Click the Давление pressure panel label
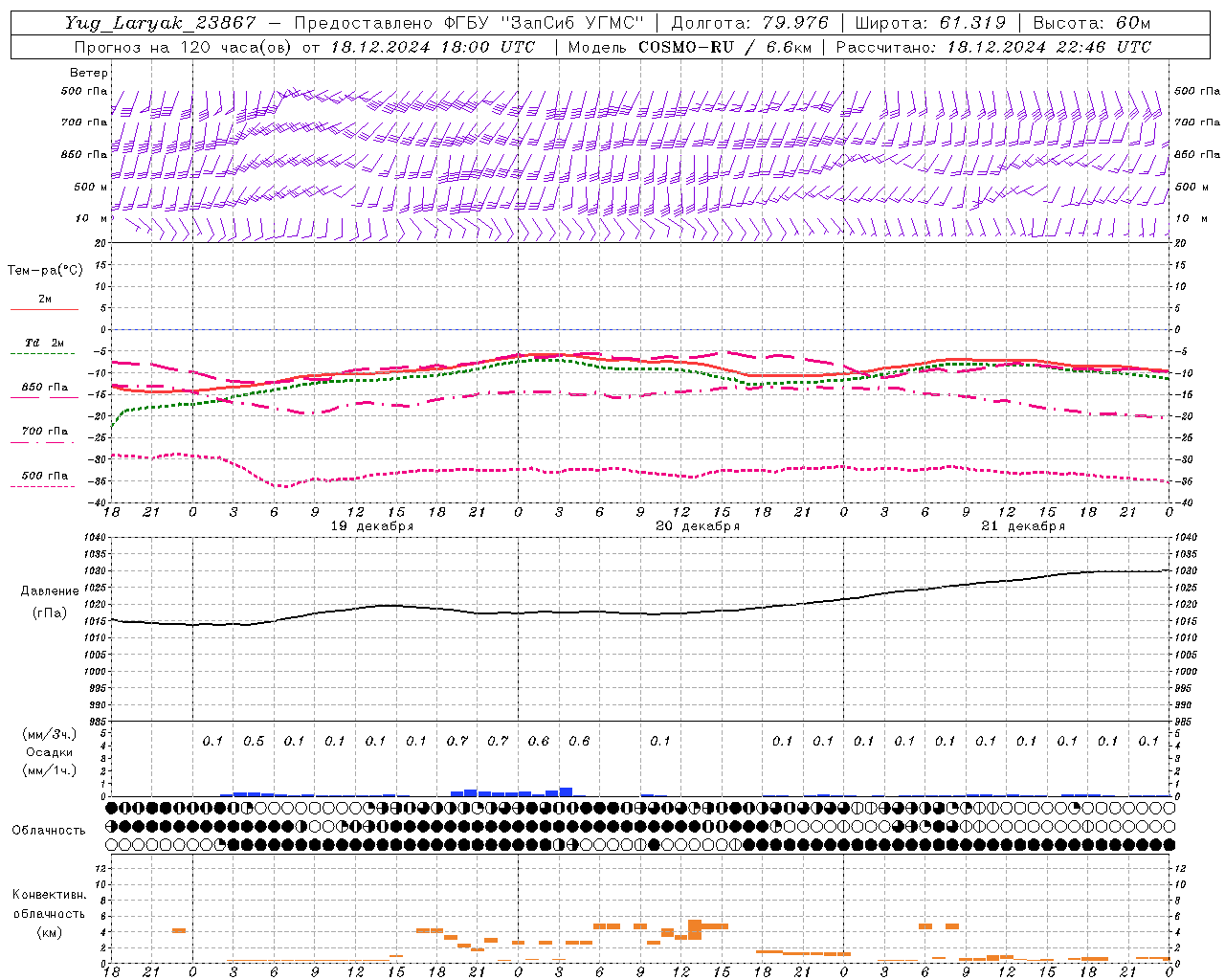 click(x=50, y=591)
